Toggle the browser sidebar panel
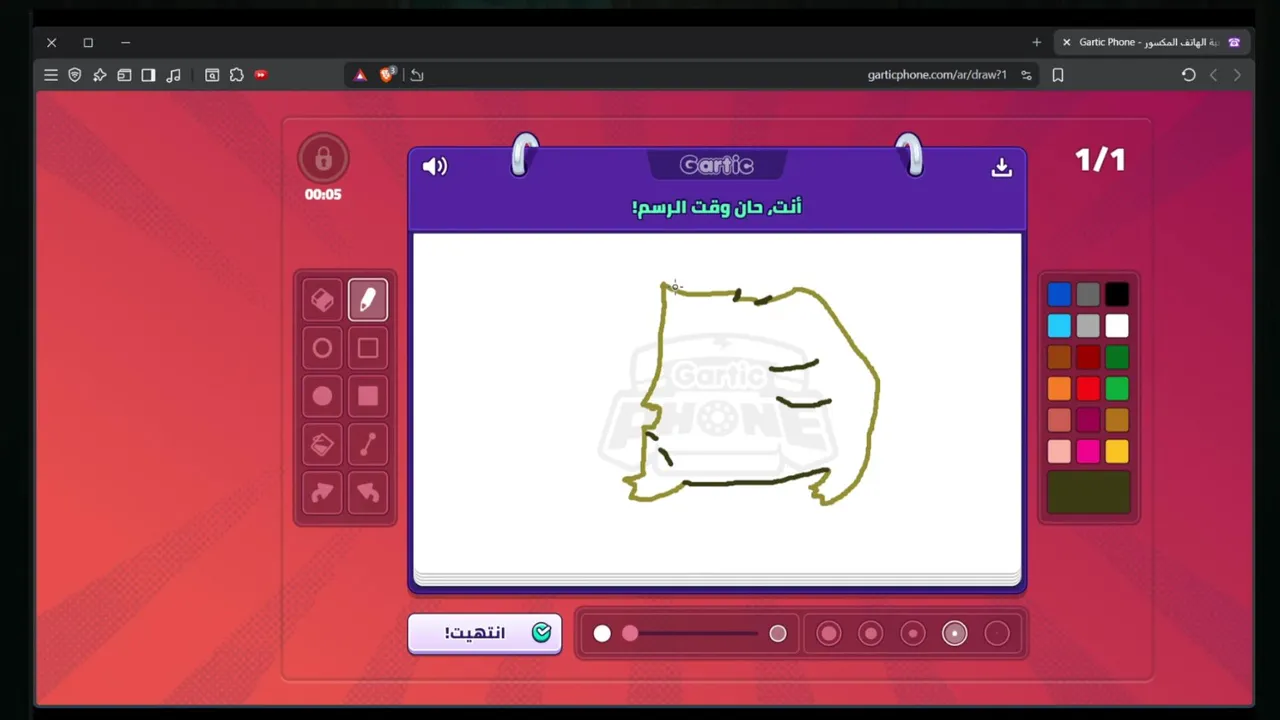Viewport: 1280px width, 720px height. point(148,75)
